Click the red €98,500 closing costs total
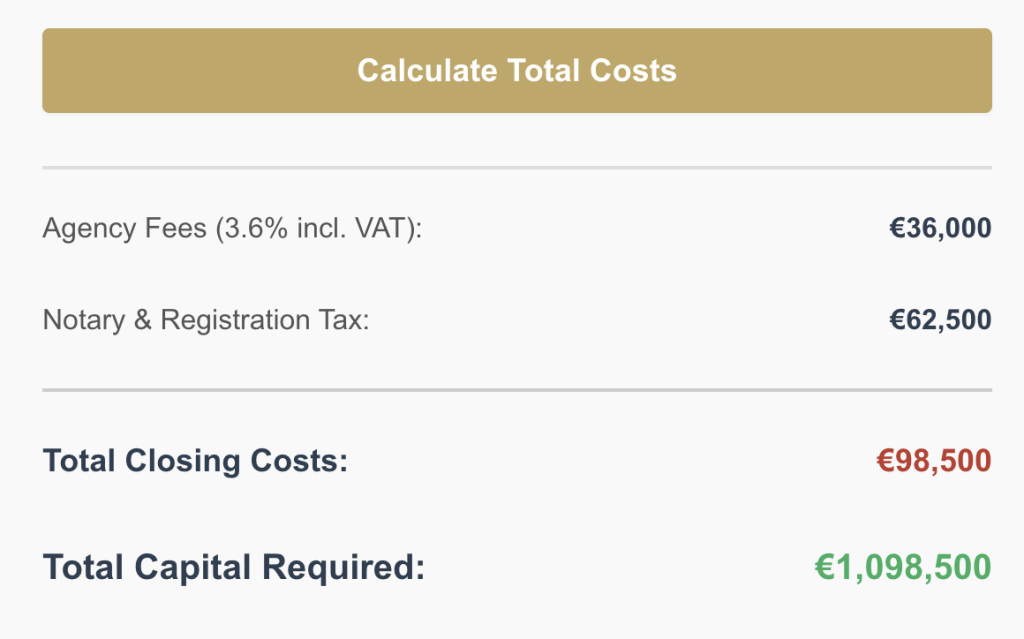This screenshot has width=1024, height=639. [x=934, y=461]
